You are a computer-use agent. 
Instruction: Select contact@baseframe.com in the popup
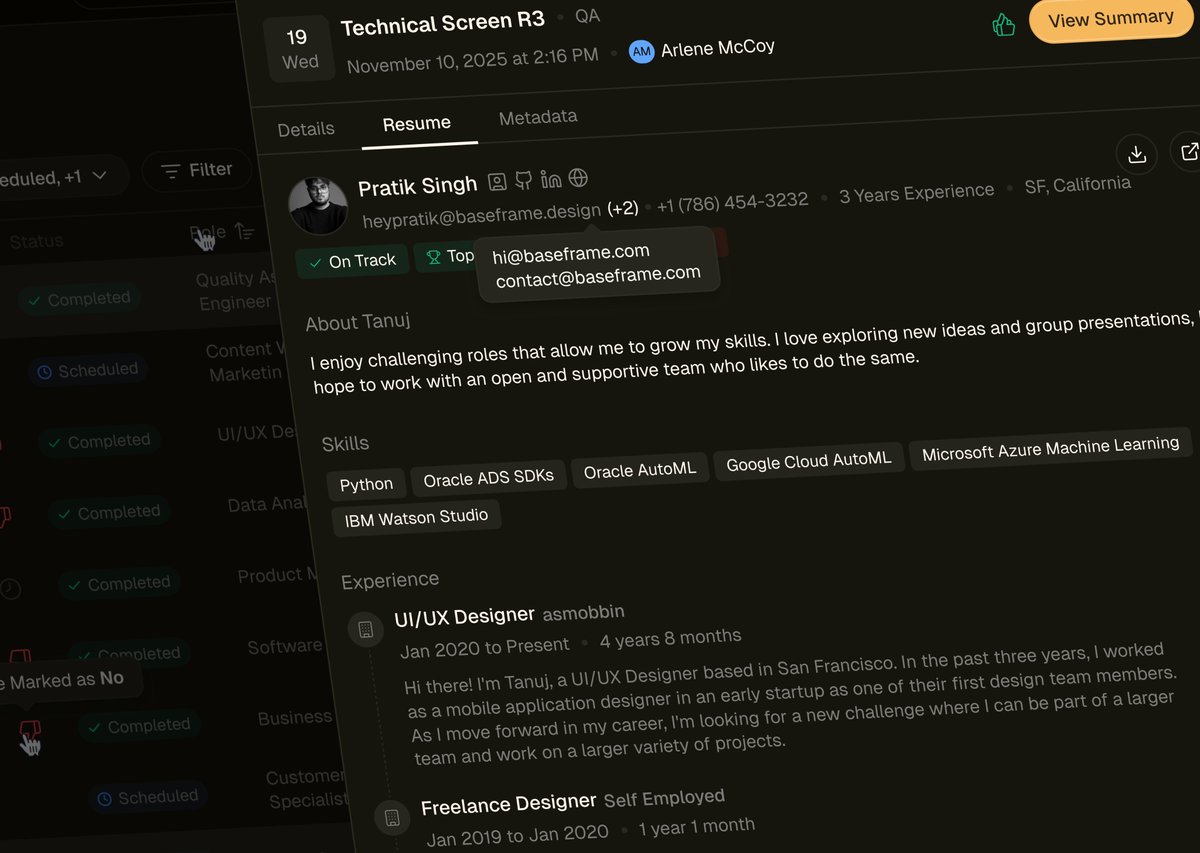tap(598, 276)
